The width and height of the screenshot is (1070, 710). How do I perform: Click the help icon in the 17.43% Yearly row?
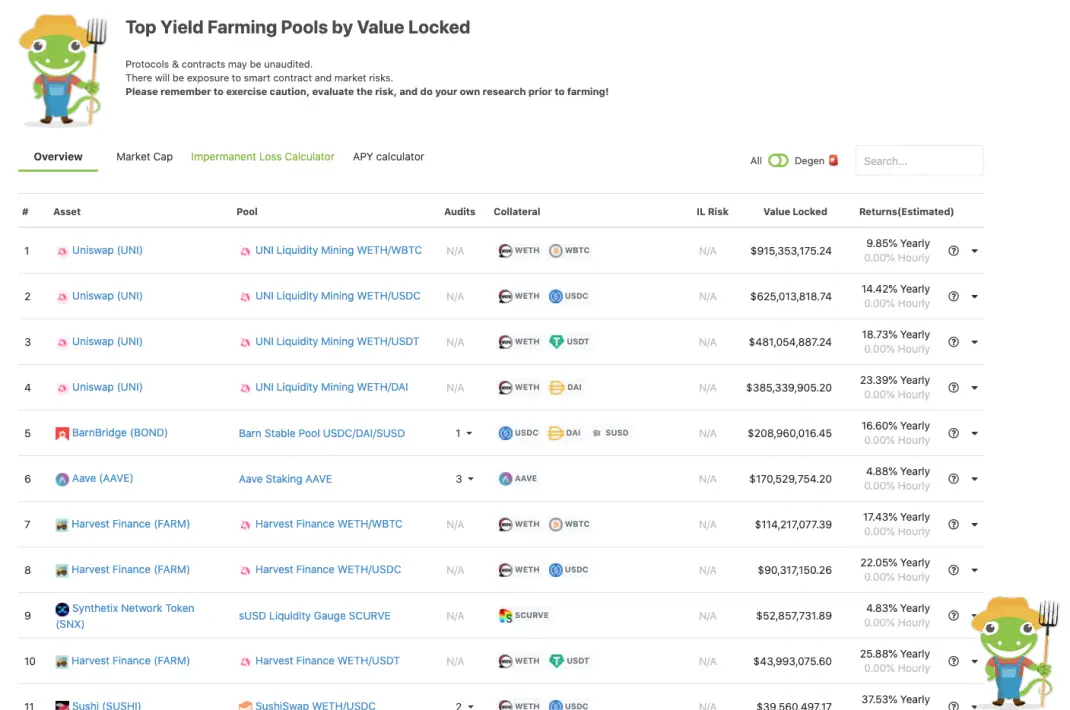953,524
